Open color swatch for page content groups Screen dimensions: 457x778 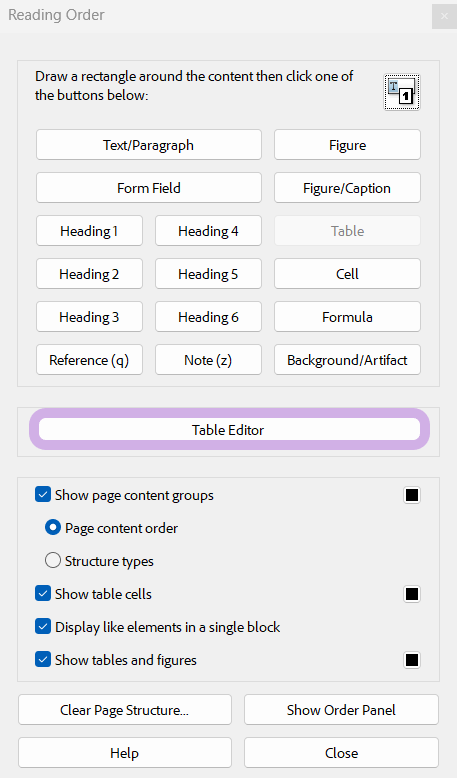pos(412,495)
